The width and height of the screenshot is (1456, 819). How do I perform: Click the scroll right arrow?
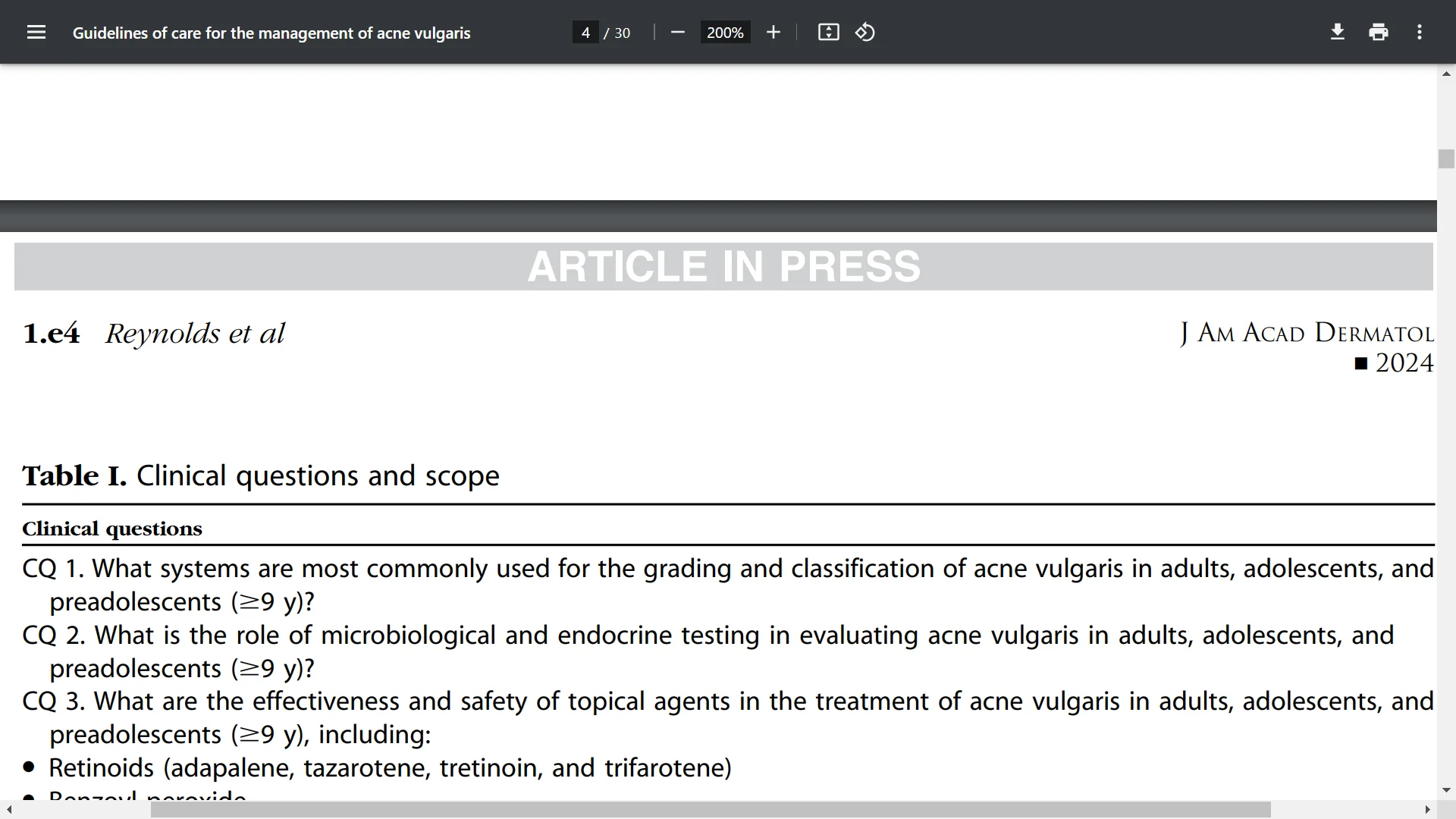[1427, 810]
